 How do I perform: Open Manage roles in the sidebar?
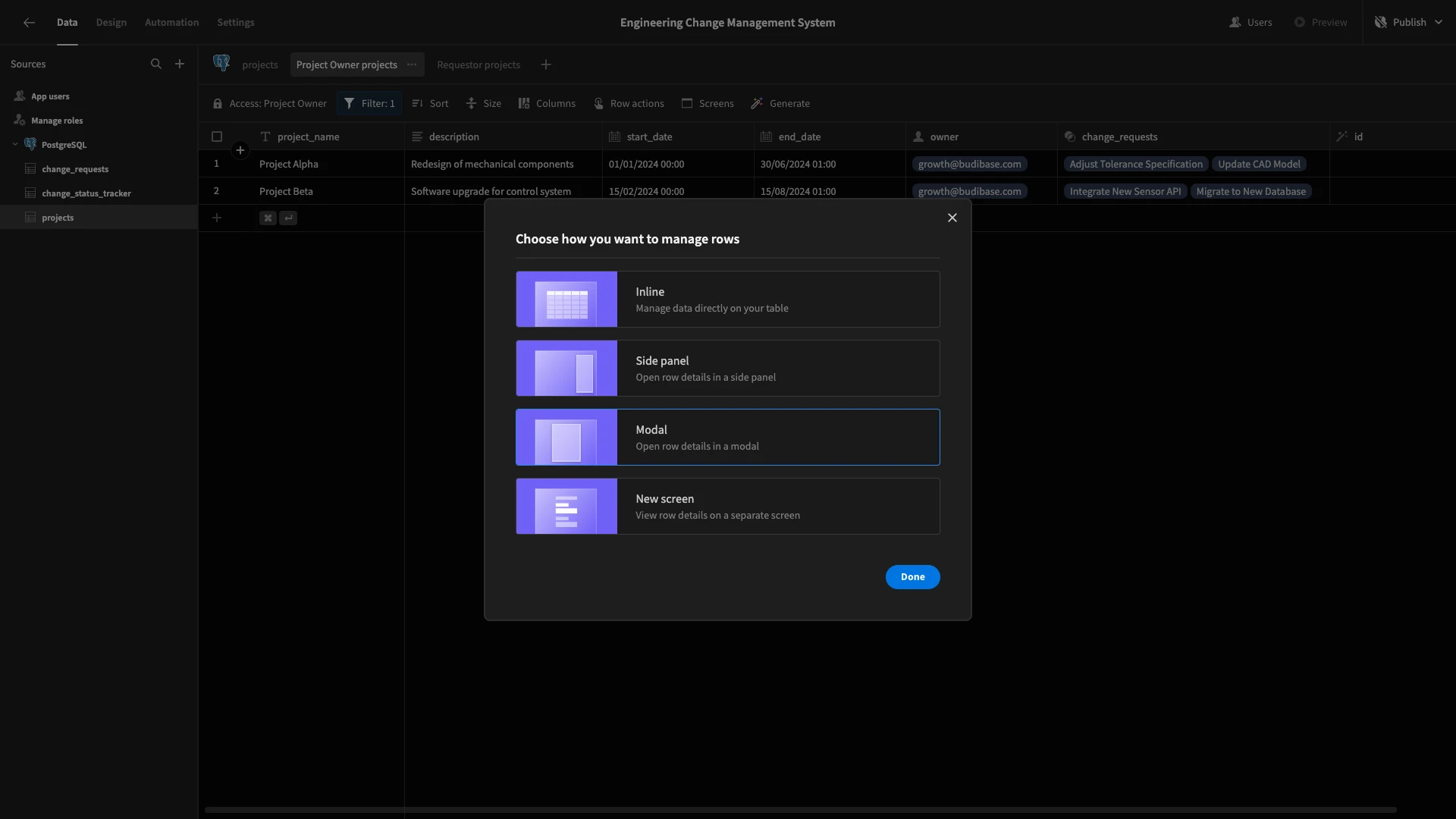(99, 121)
